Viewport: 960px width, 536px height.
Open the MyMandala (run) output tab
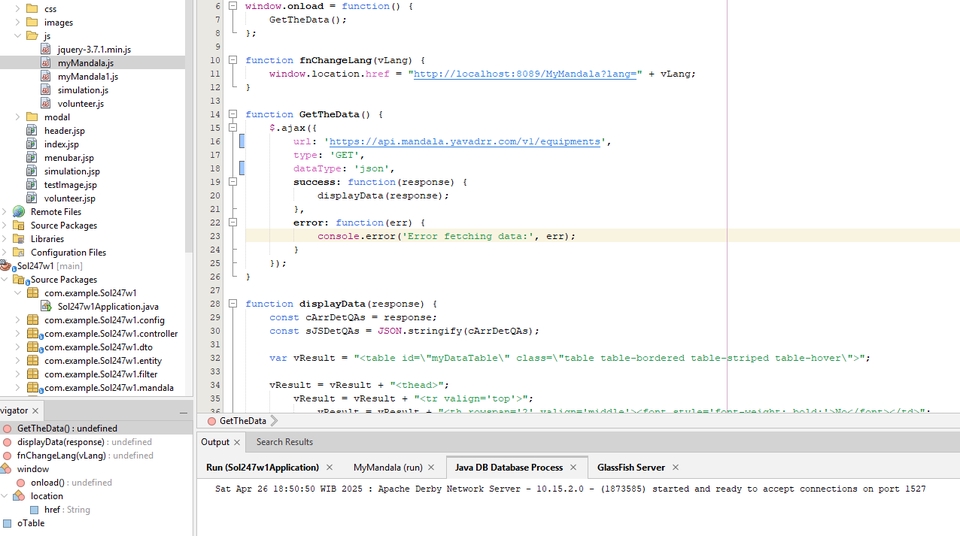click(x=388, y=467)
